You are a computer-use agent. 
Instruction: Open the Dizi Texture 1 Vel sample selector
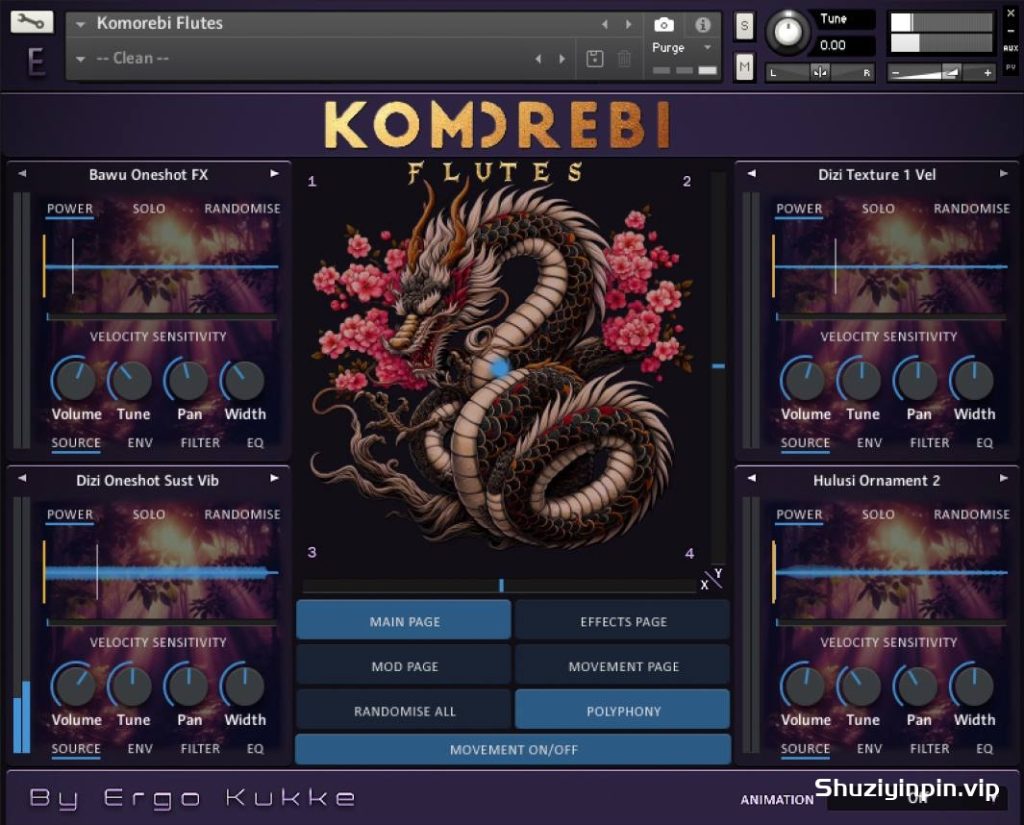tap(877, 174)
